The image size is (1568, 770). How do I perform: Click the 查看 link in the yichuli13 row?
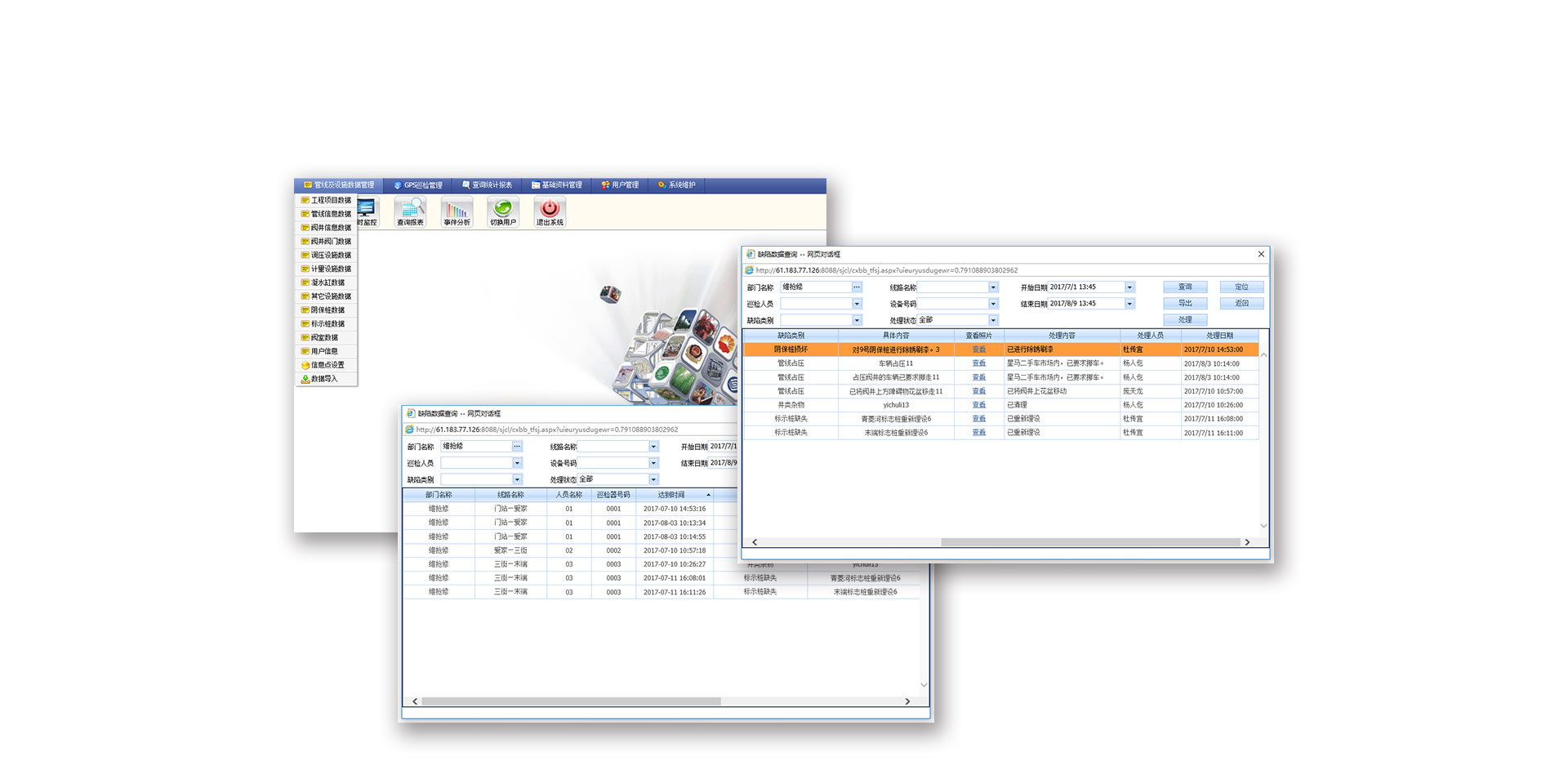tap(978, 405)
